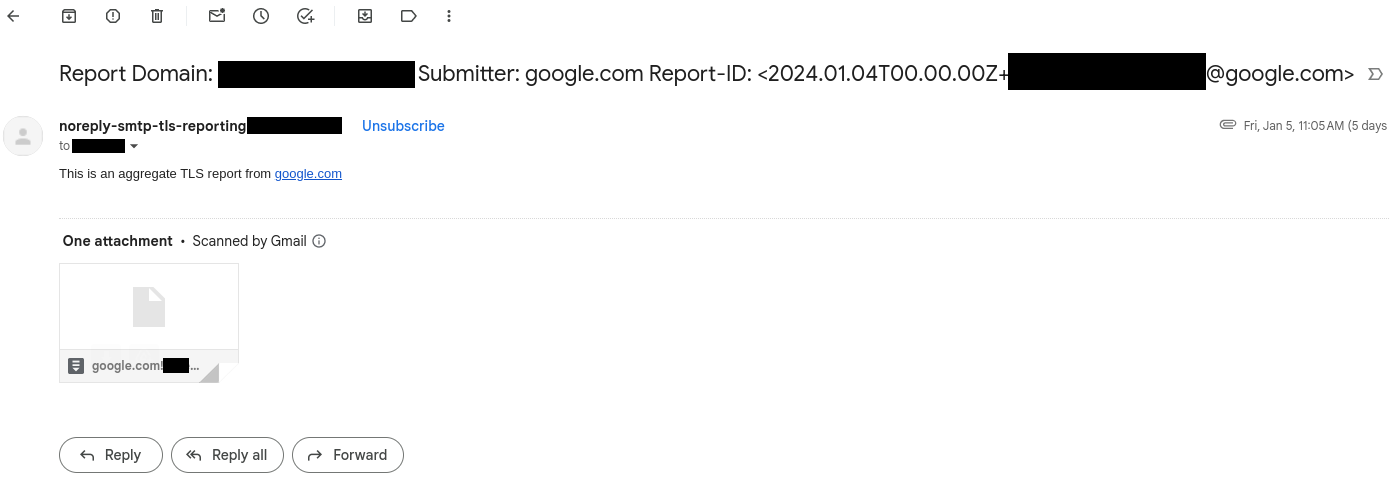The image size is (1389, 490).
Task: Open the google.com link in message body
Action: 308,174
